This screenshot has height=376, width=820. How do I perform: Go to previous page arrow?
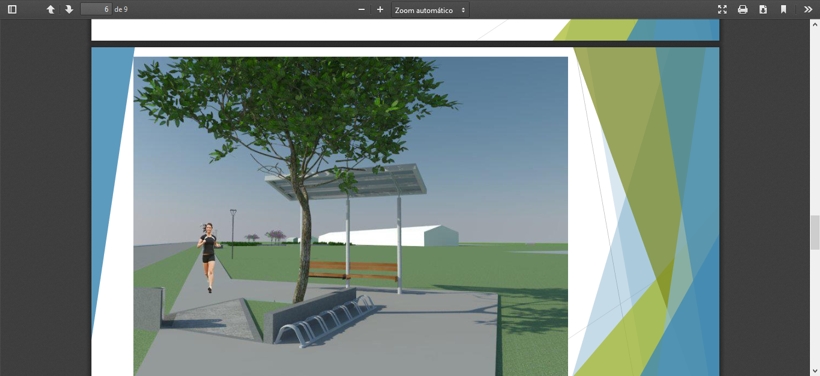pyautogui.click(x=50, y=9)
